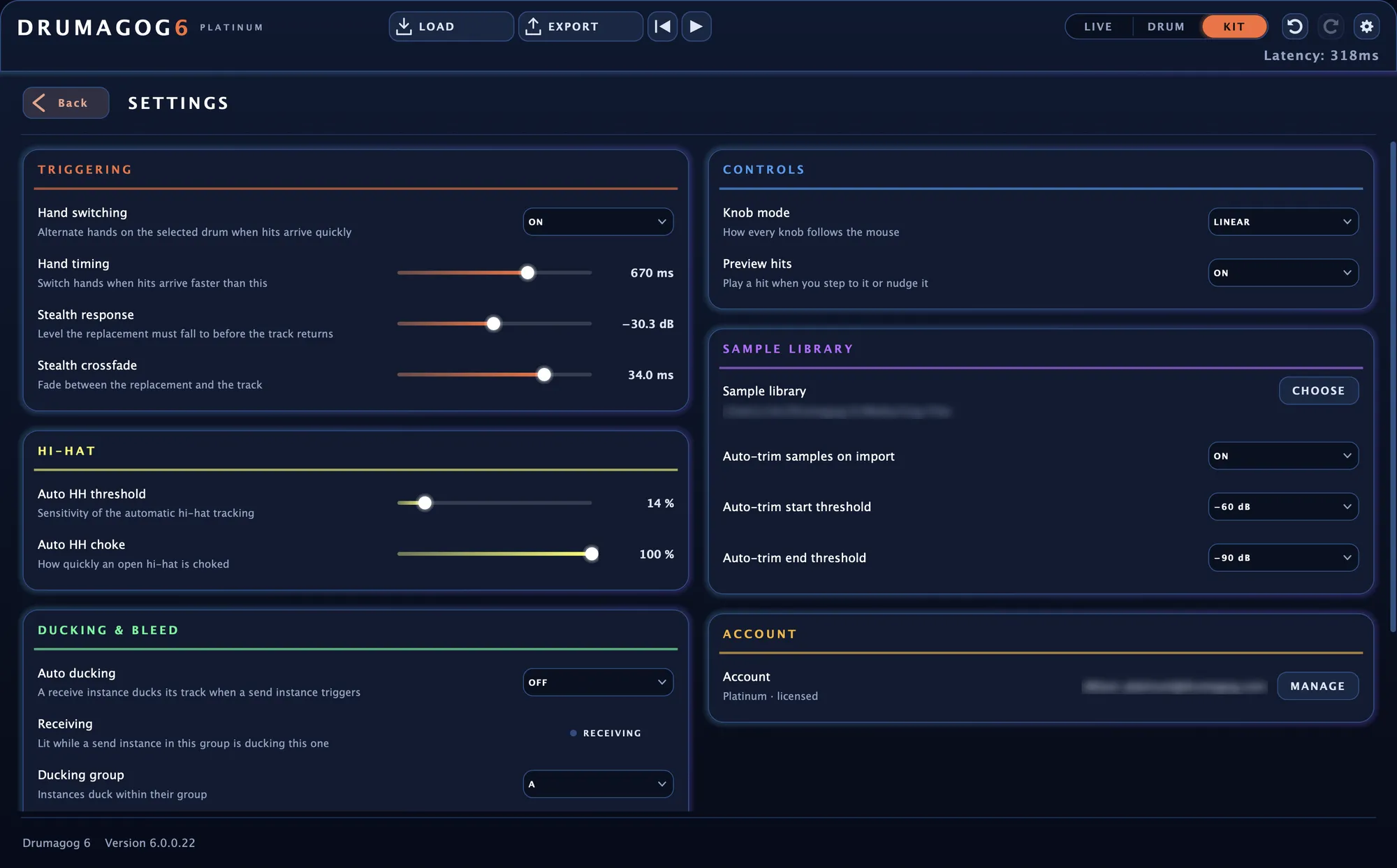Switch to the DRUM tab

tap(1166, 27)
